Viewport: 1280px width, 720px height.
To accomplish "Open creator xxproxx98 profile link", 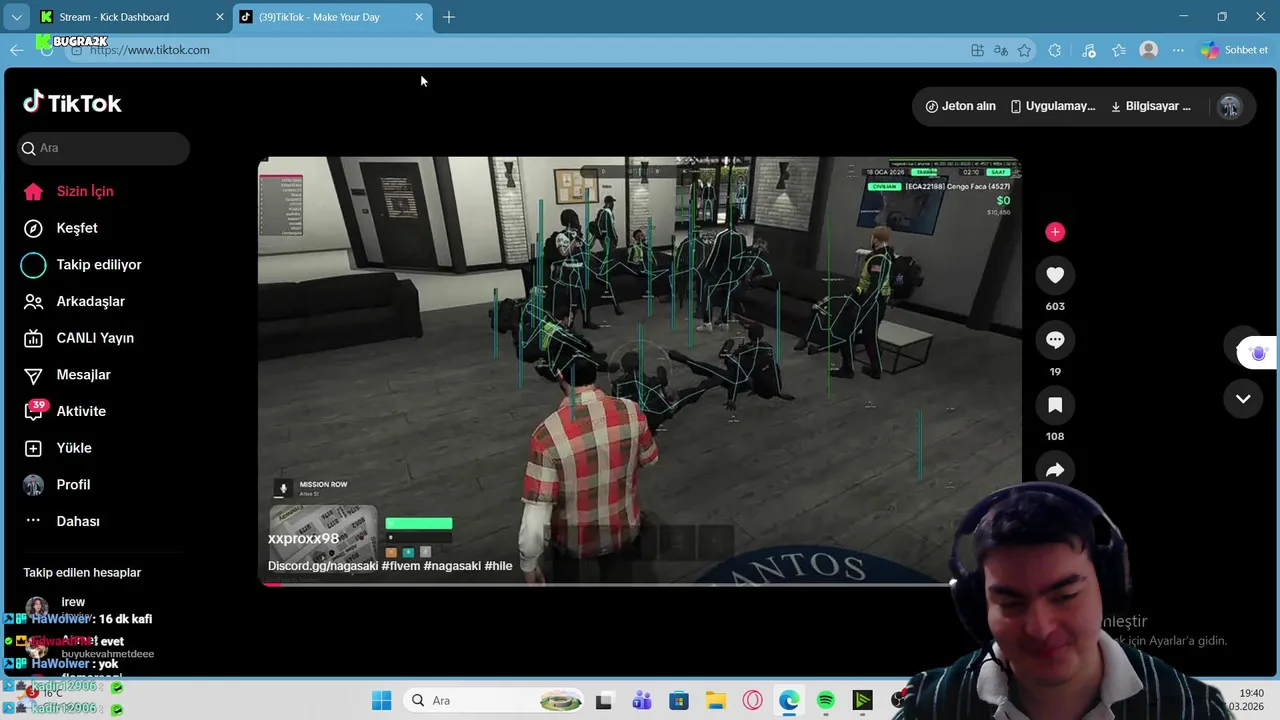I will pos(303,538).
